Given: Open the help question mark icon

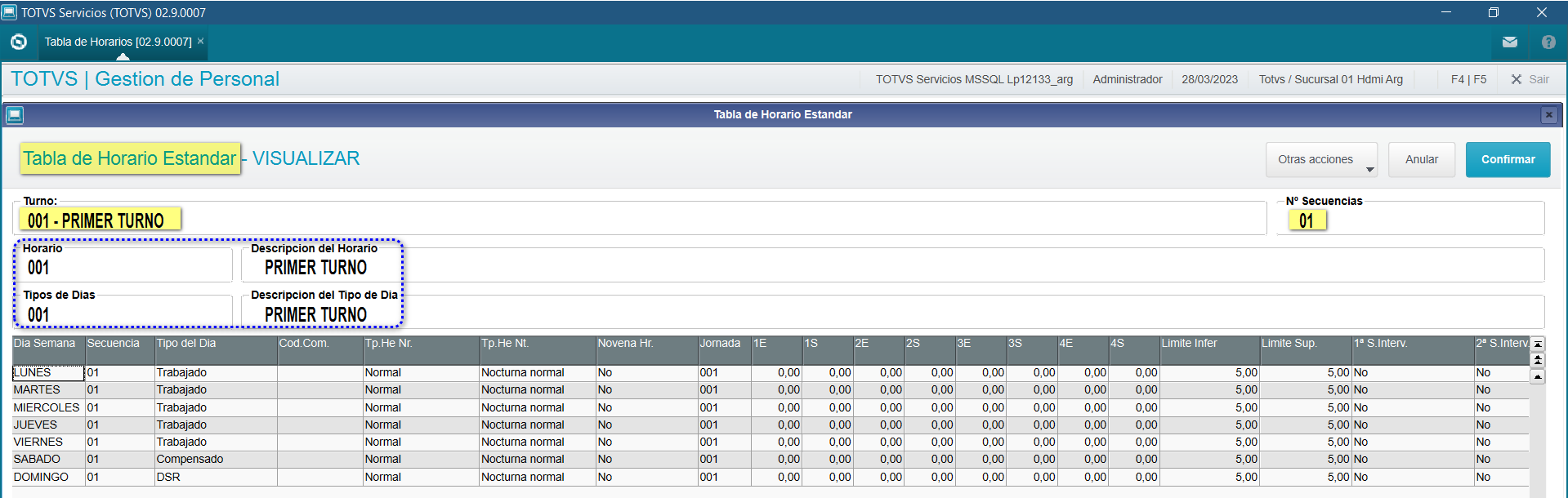Looking at the screenshot, I should [1548, 42].
